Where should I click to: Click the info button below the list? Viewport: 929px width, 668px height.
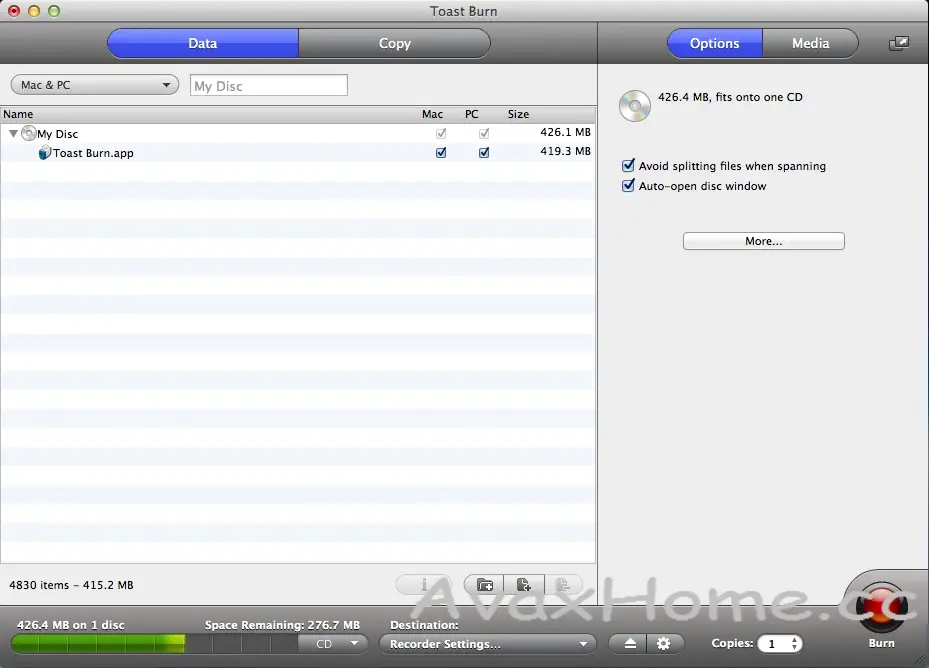tap(424, 585)
